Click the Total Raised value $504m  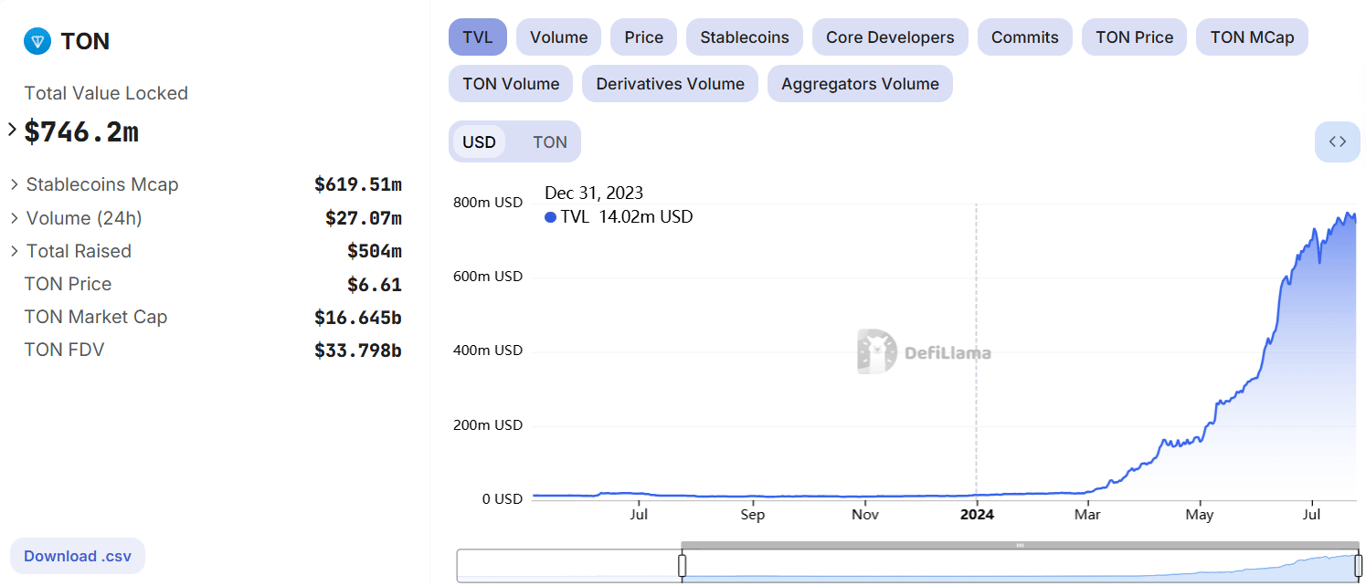click(374, 251)
